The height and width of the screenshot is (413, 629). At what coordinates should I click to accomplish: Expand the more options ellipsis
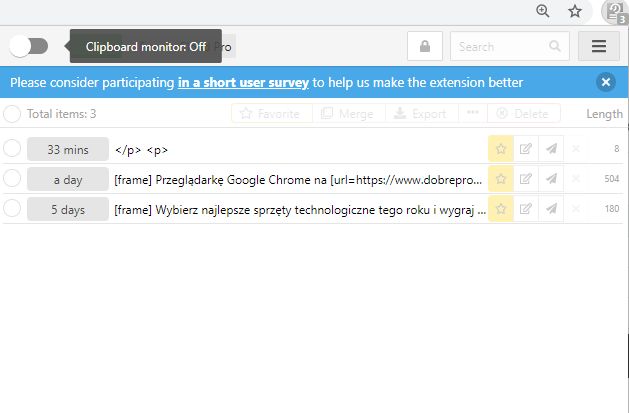coord(473,114)
